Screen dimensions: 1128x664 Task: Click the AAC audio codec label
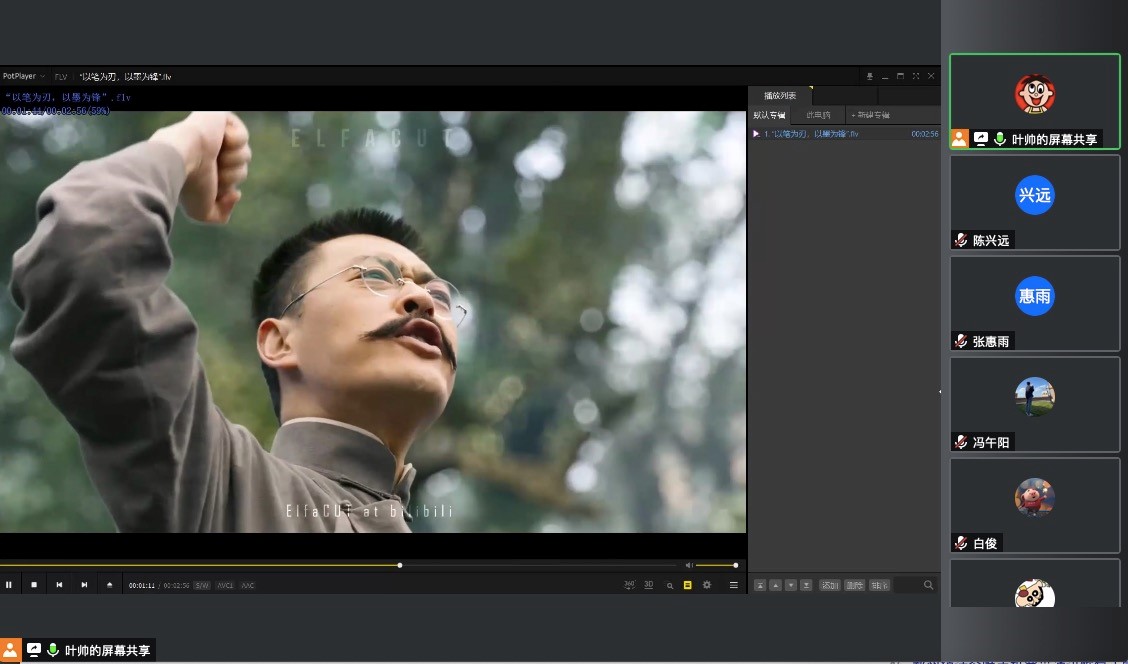pos(247,586)
